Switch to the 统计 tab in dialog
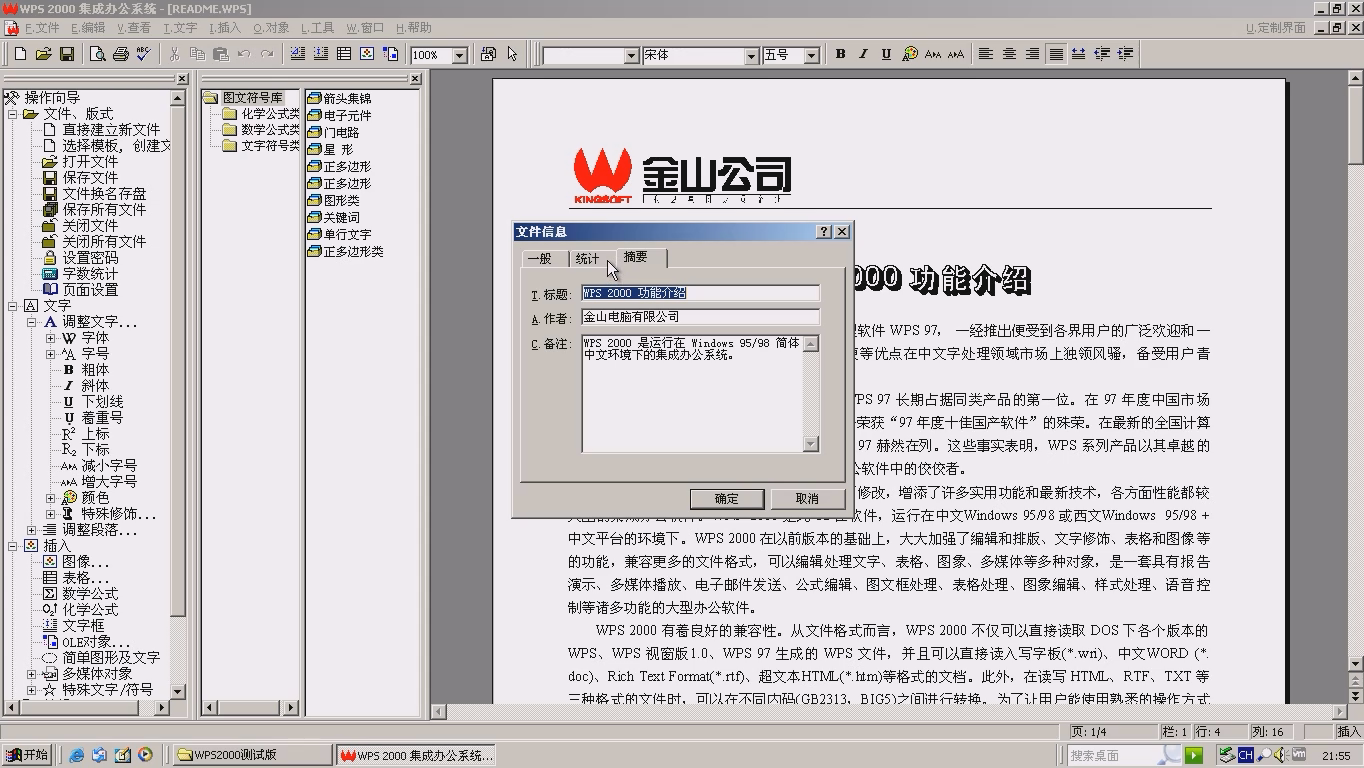 point(587,259)
